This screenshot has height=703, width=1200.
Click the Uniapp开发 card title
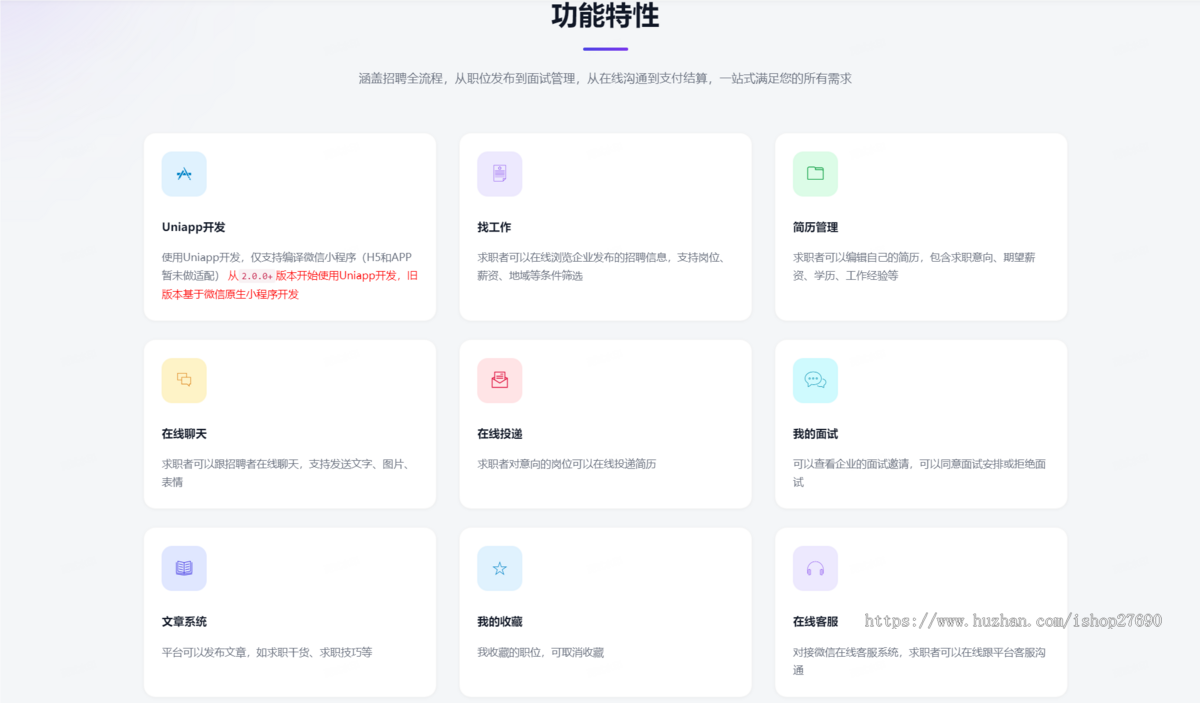coord(194,227)
